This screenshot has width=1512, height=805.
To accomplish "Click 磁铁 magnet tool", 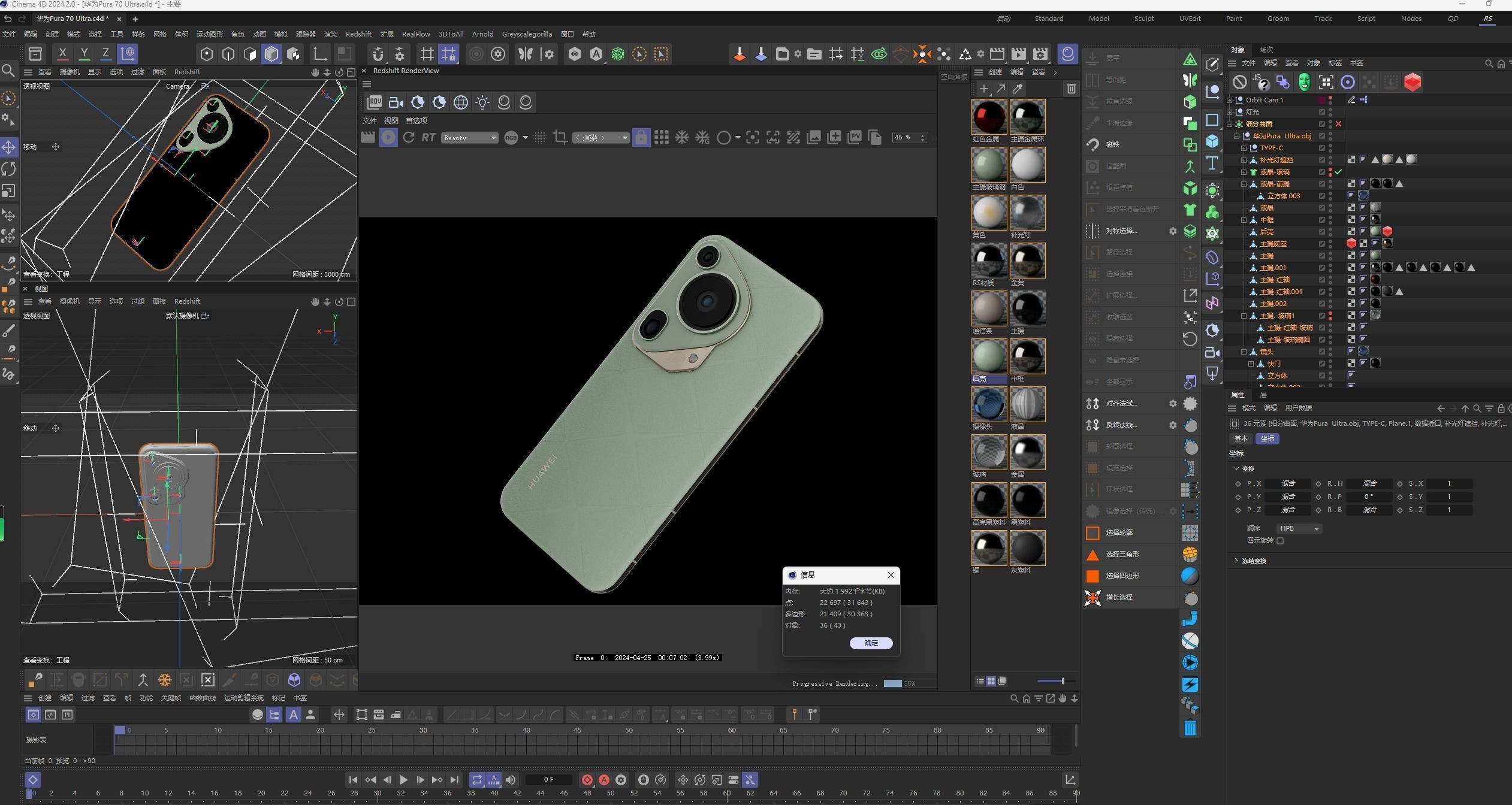I will (x=1112, y=144).
